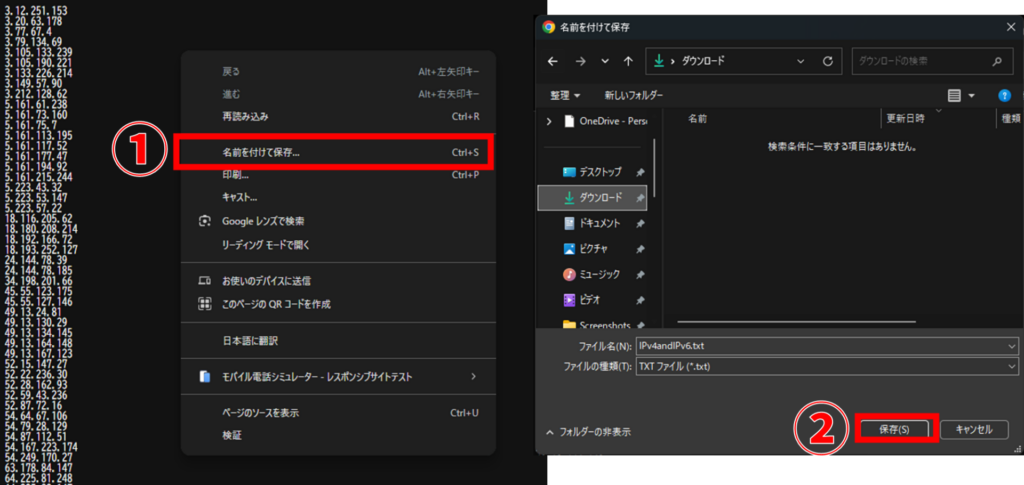Open recent locations chevron in save dialog

click(605, 61)
